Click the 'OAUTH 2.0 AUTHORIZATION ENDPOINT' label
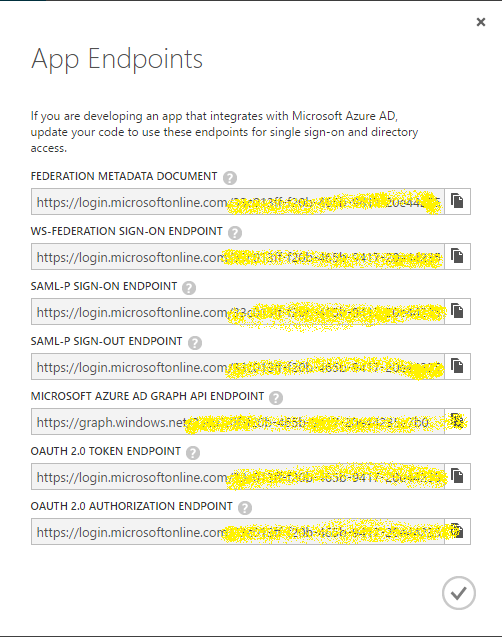502x637 pixels. (132, 506)
